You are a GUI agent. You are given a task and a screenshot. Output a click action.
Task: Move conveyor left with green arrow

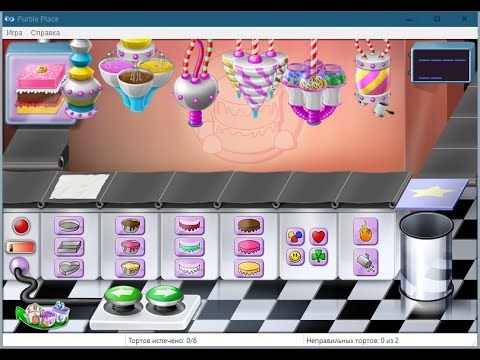[x=123, y=296]
